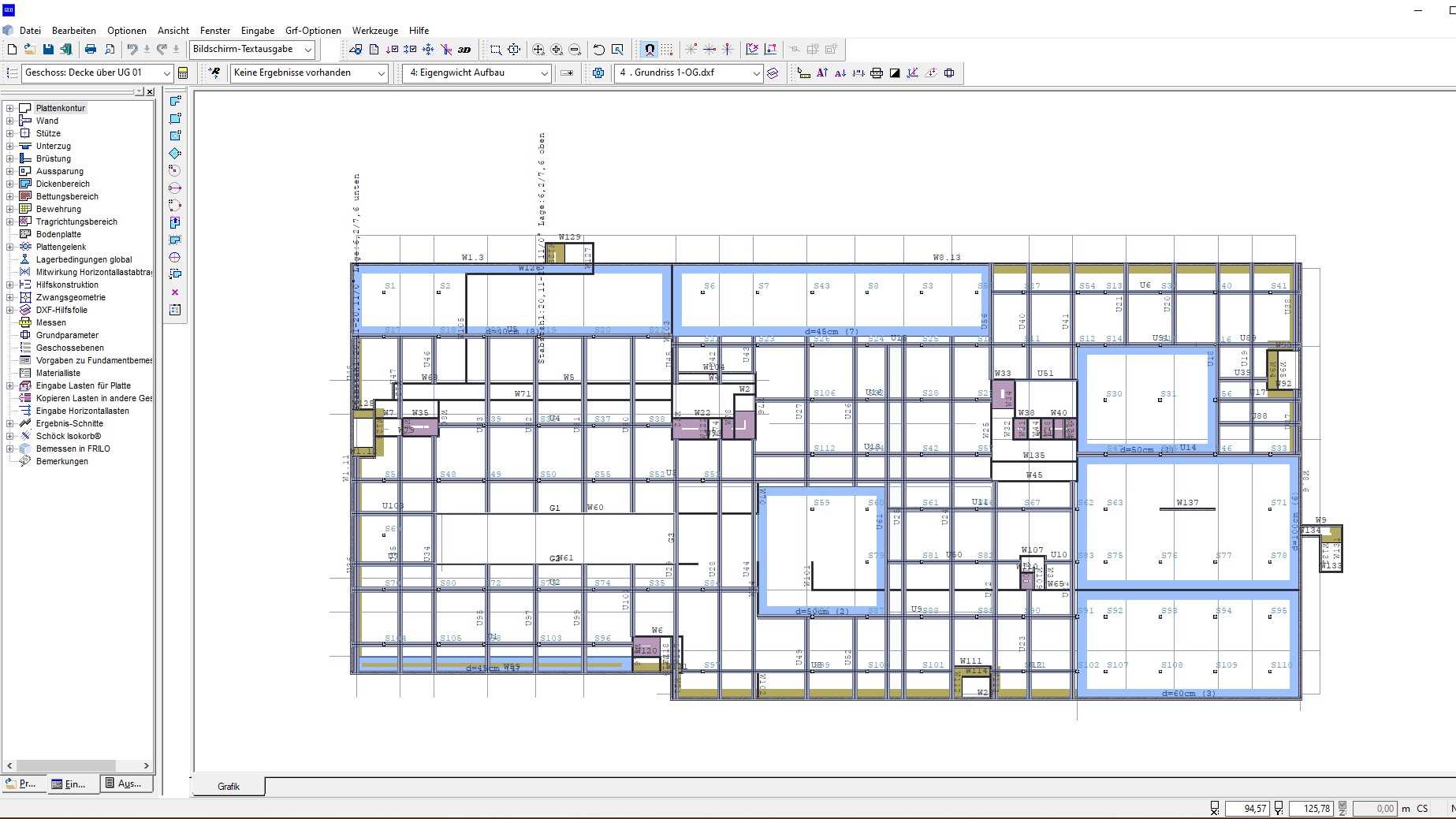Screen dimensions: 1456x819
Task: Open the Geschoss Decke über UG 01 dropdown
Action: pyautogui.click(x=166, y=73)
